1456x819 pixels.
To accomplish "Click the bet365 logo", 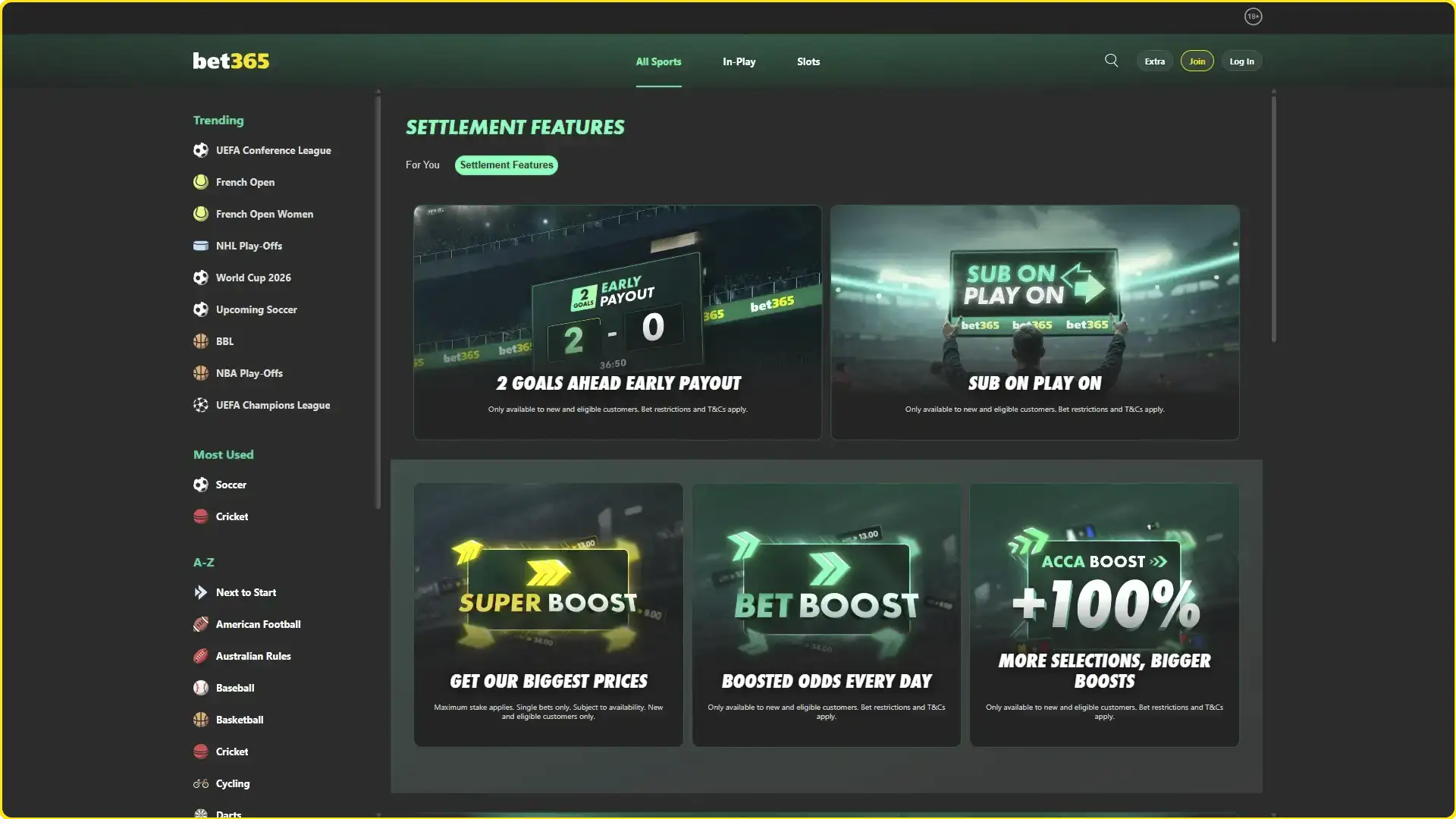I will [231, 61].
